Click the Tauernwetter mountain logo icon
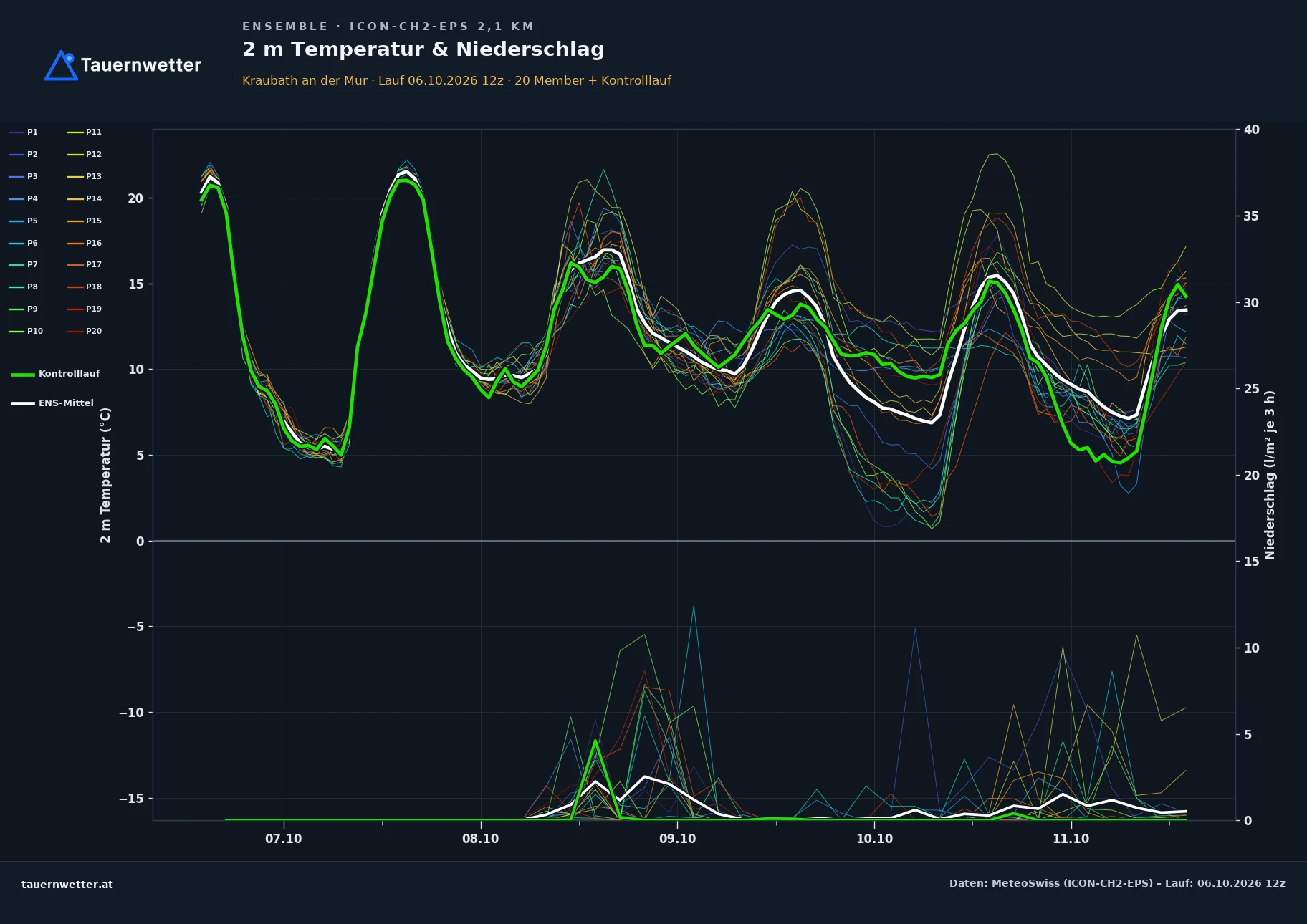Image resolution: width=1307 pixels, height=924 pixels. coord(61,65)
